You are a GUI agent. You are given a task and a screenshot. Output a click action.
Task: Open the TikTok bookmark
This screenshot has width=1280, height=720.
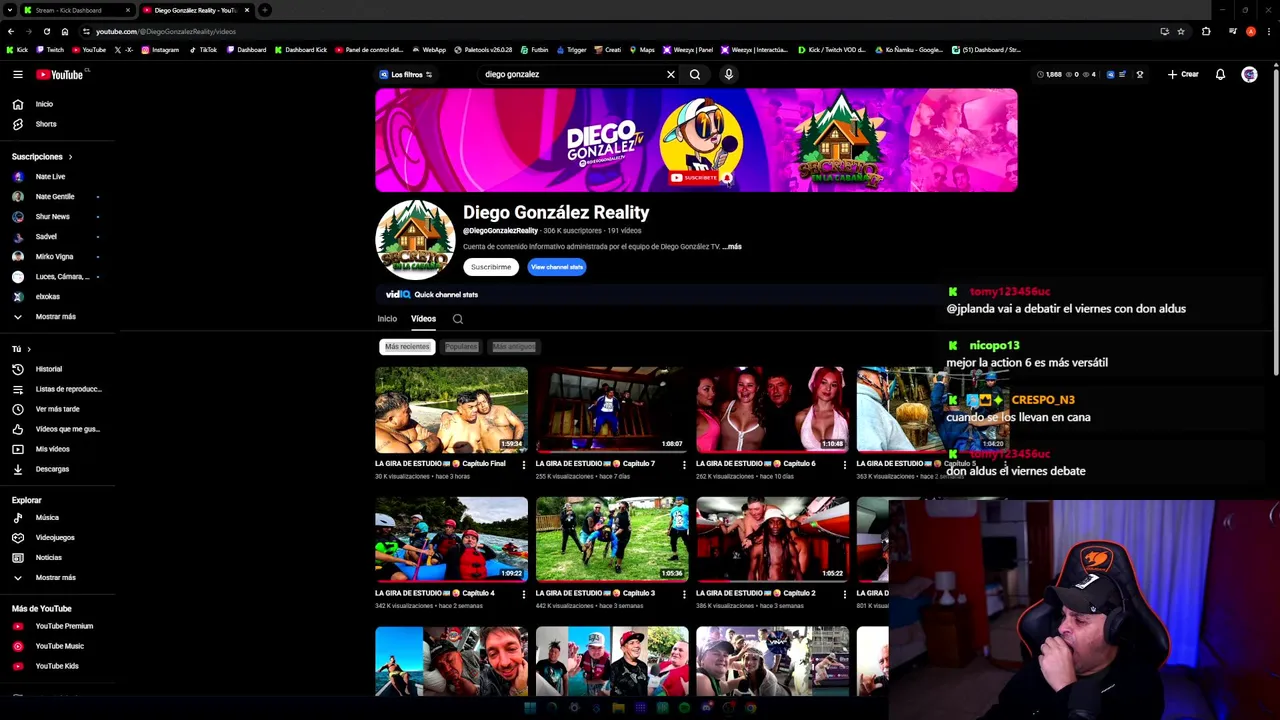tap(203, 49)
